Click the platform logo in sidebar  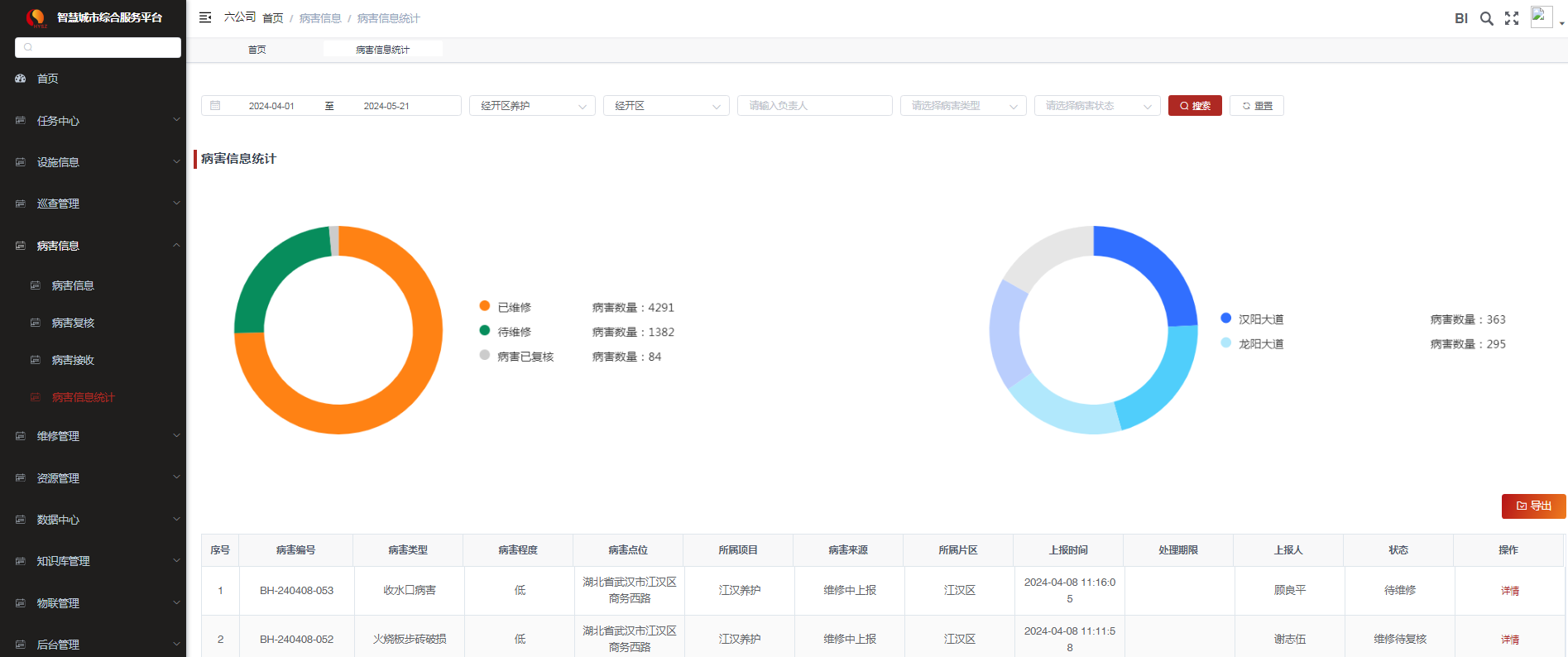36,17
